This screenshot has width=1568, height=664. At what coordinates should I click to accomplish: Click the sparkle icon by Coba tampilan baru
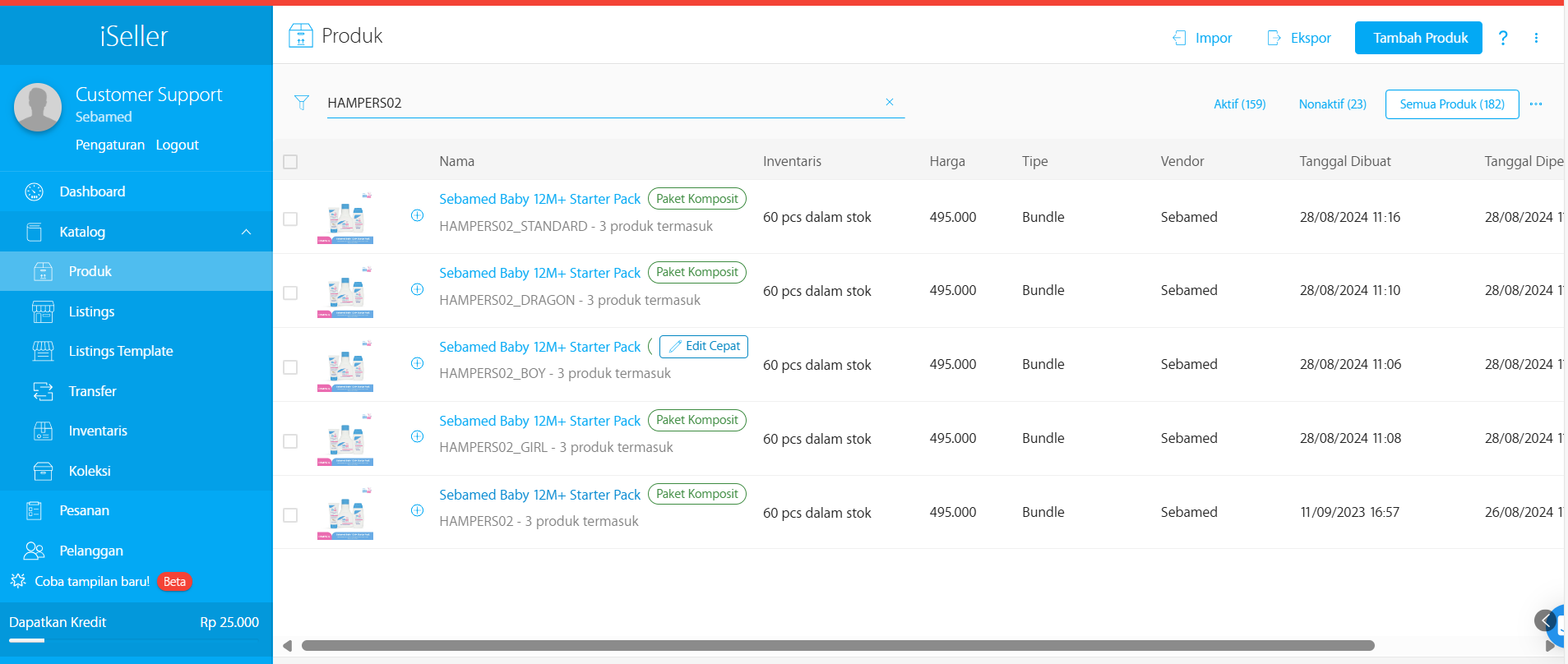click(x=18, y=581)
